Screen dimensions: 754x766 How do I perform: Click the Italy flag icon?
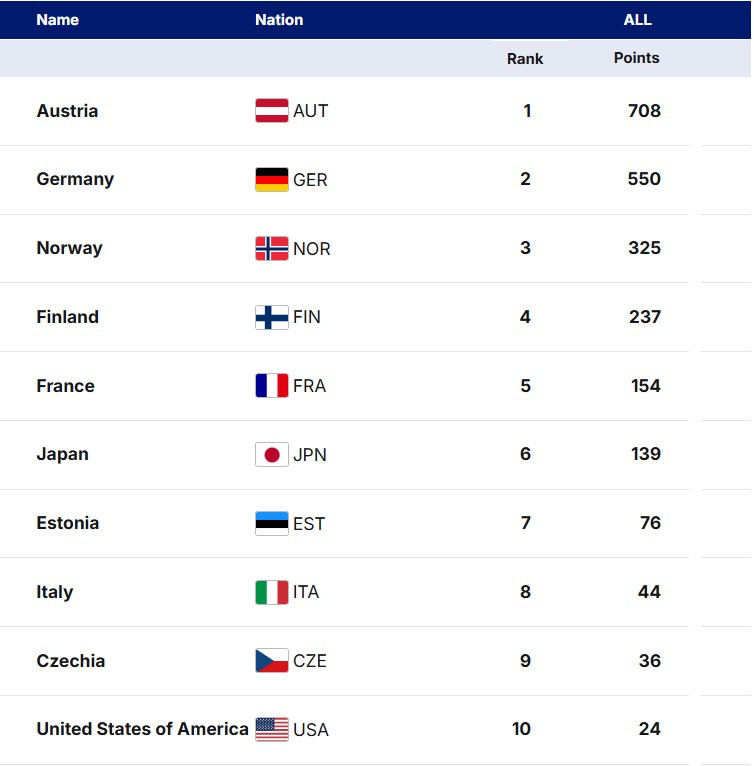point(271,592)
